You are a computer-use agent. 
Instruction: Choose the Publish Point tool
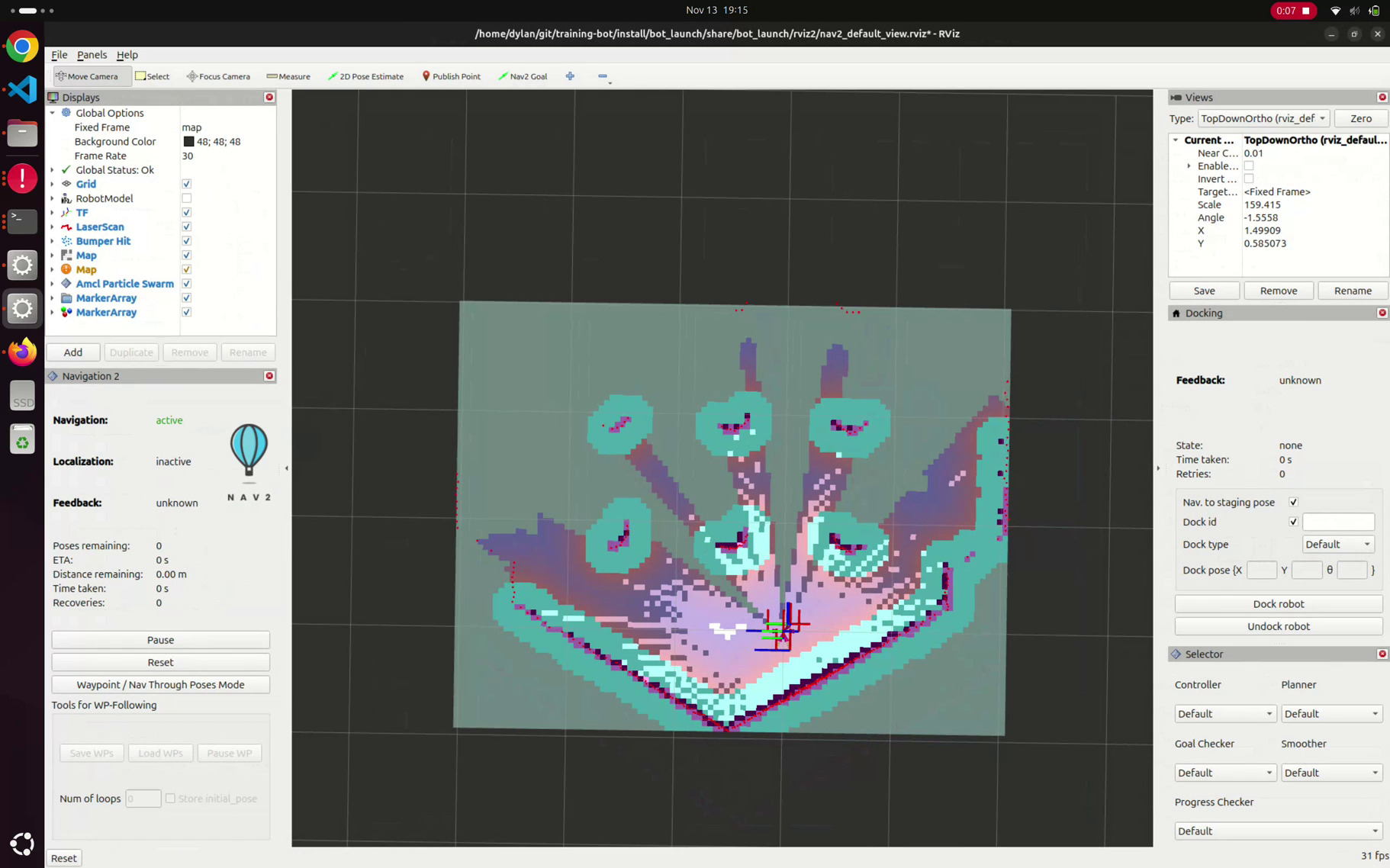click(451, 76)
